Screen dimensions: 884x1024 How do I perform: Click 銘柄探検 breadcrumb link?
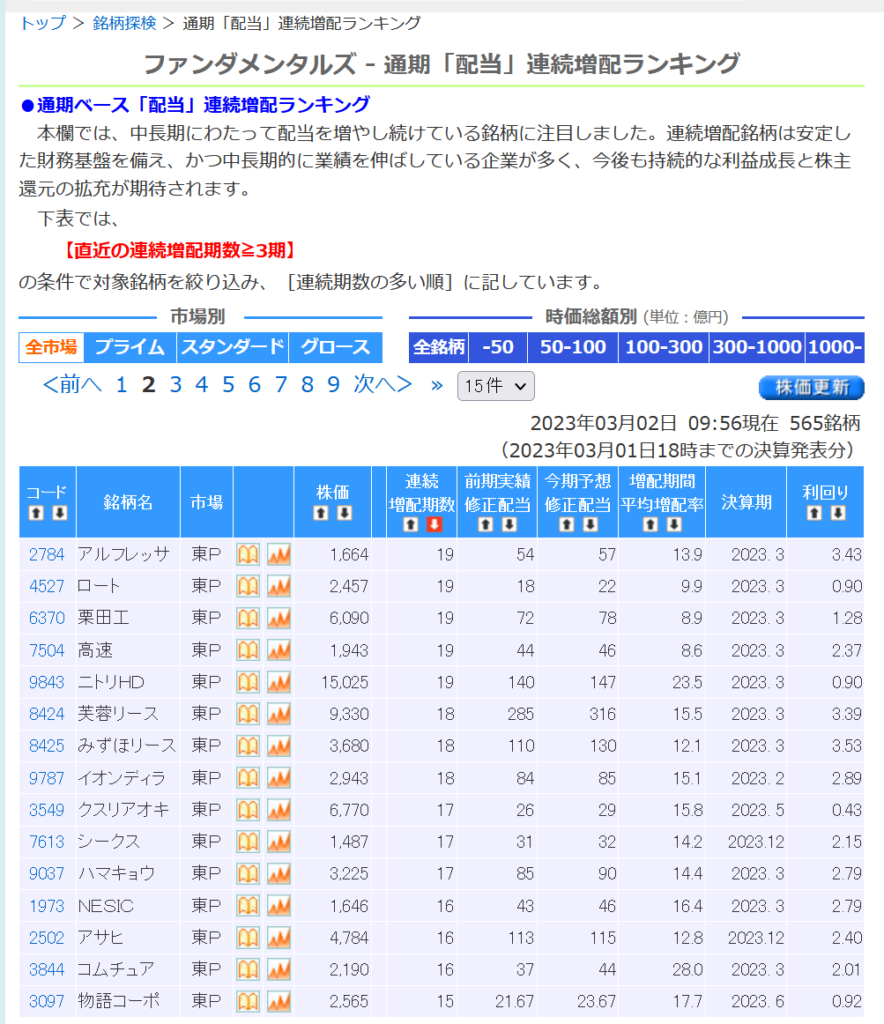coord(124,23)
